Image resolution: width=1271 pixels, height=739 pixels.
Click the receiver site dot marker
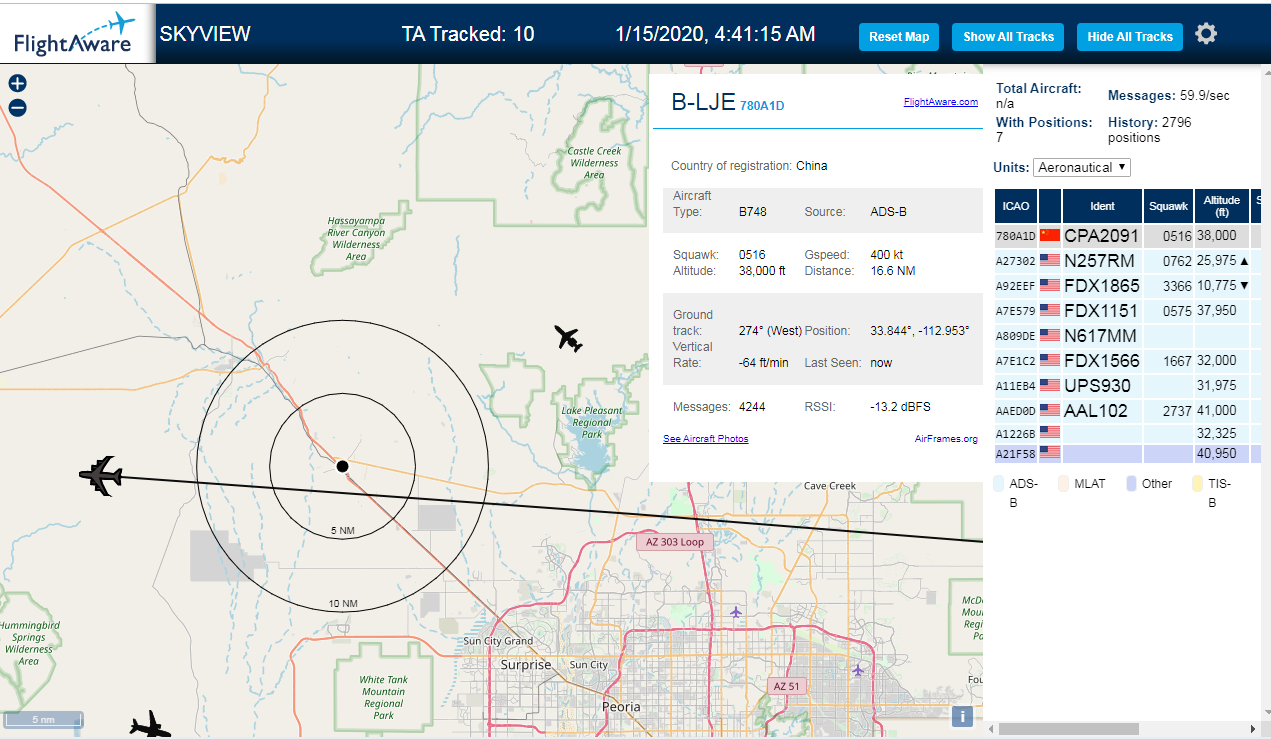pyautogui.click(x=342, y=466)
